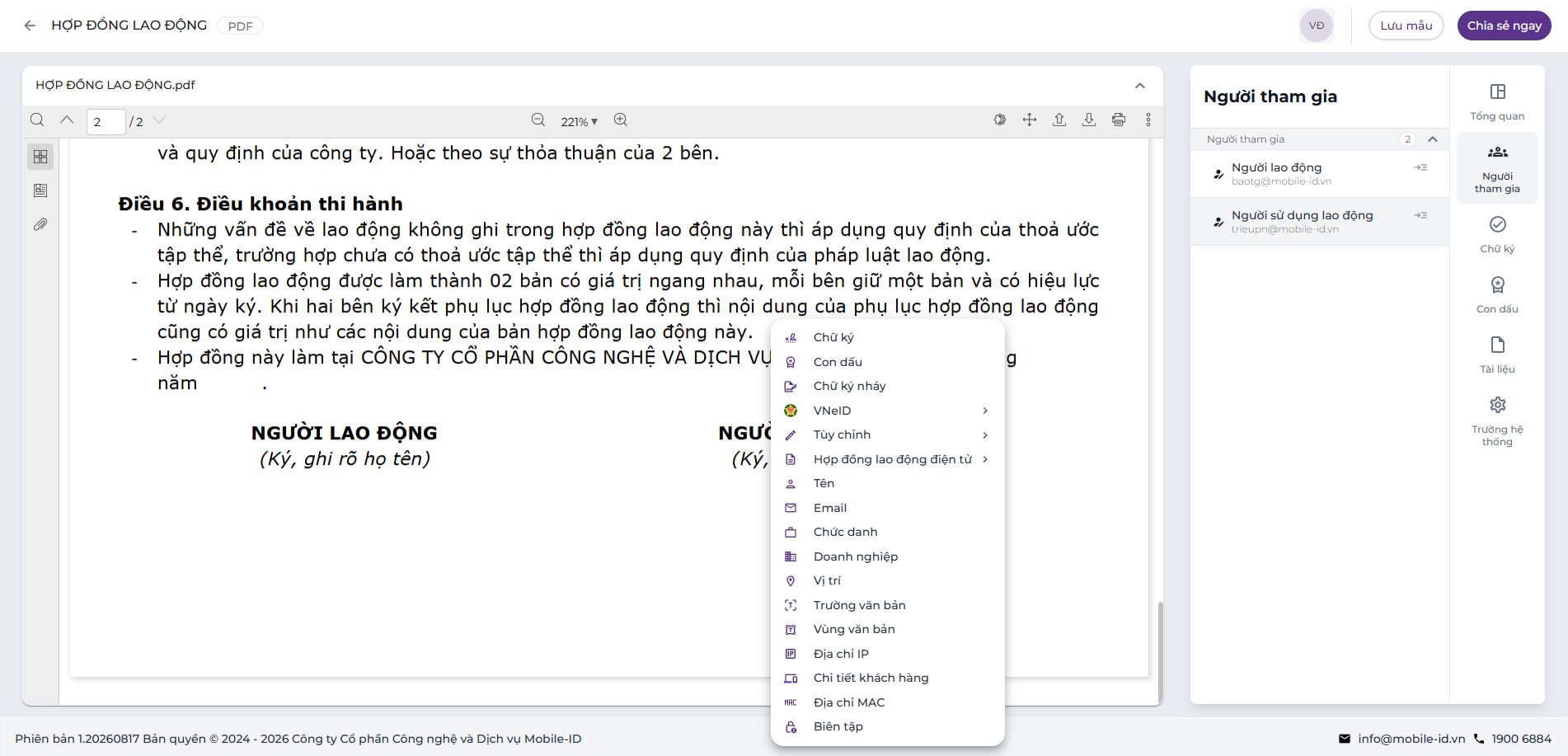Go back using the arrow beside HỢP ĐỒNG LAO ĐỘNG
Viewport: 1568px width, 756px height.
point(30,26)
